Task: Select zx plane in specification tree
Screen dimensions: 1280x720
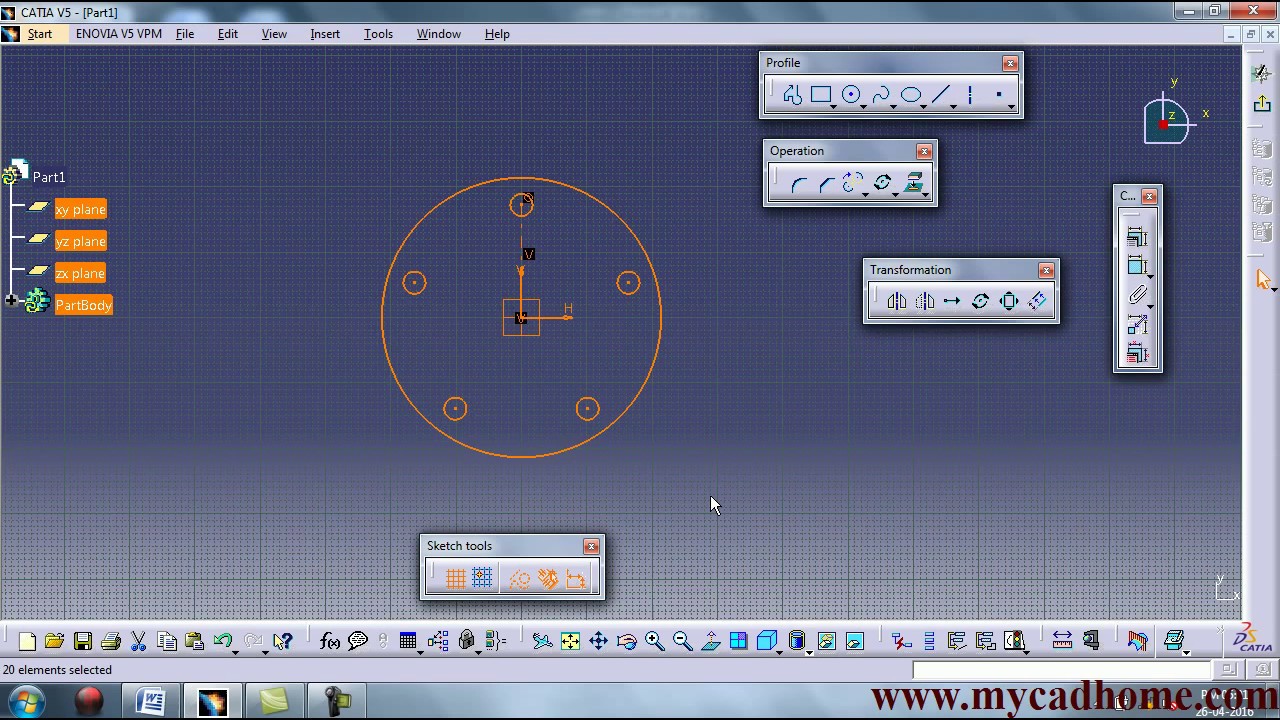Action: coord(81,274)
